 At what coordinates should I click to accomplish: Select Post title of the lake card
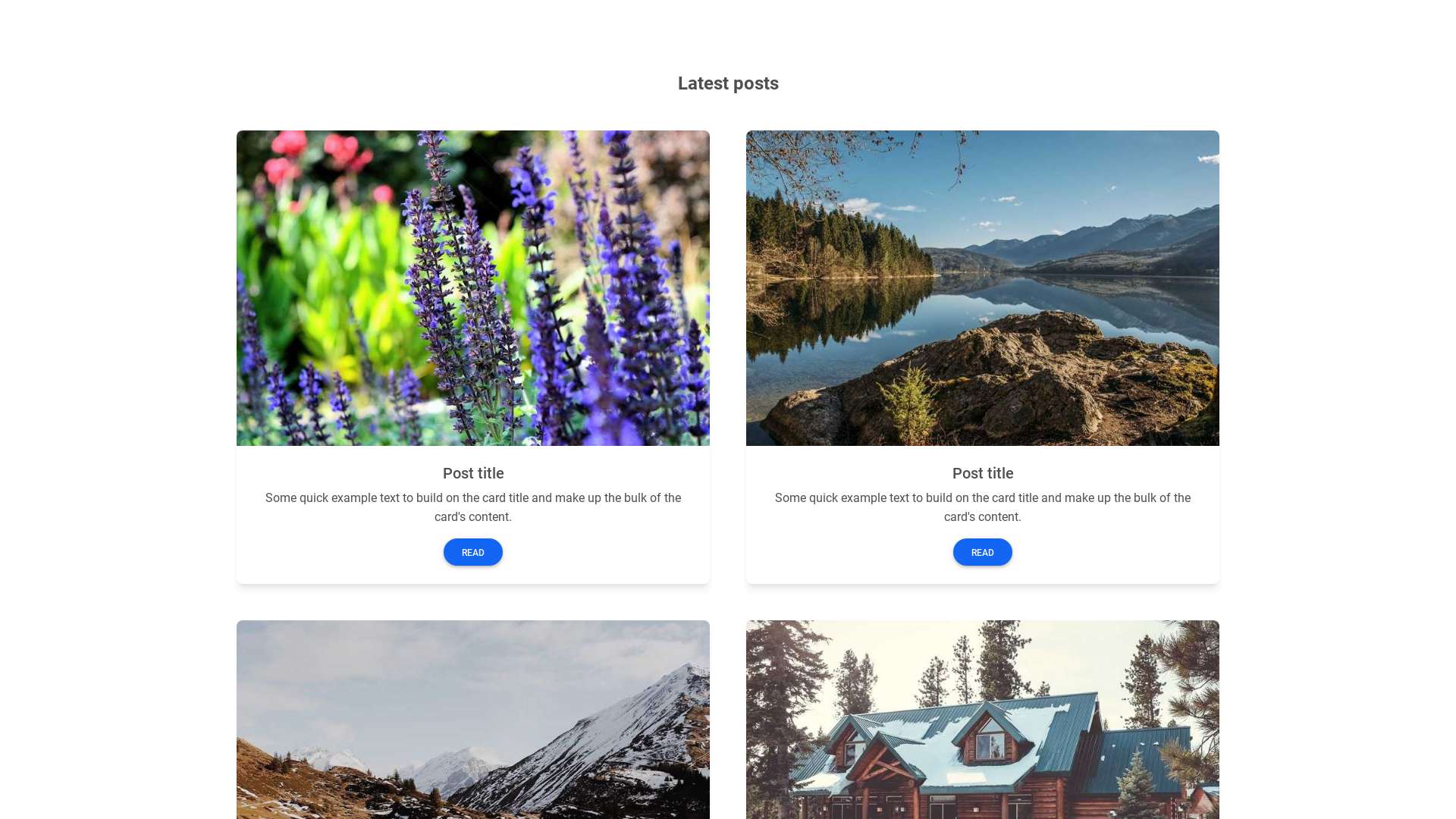point(983,473)
